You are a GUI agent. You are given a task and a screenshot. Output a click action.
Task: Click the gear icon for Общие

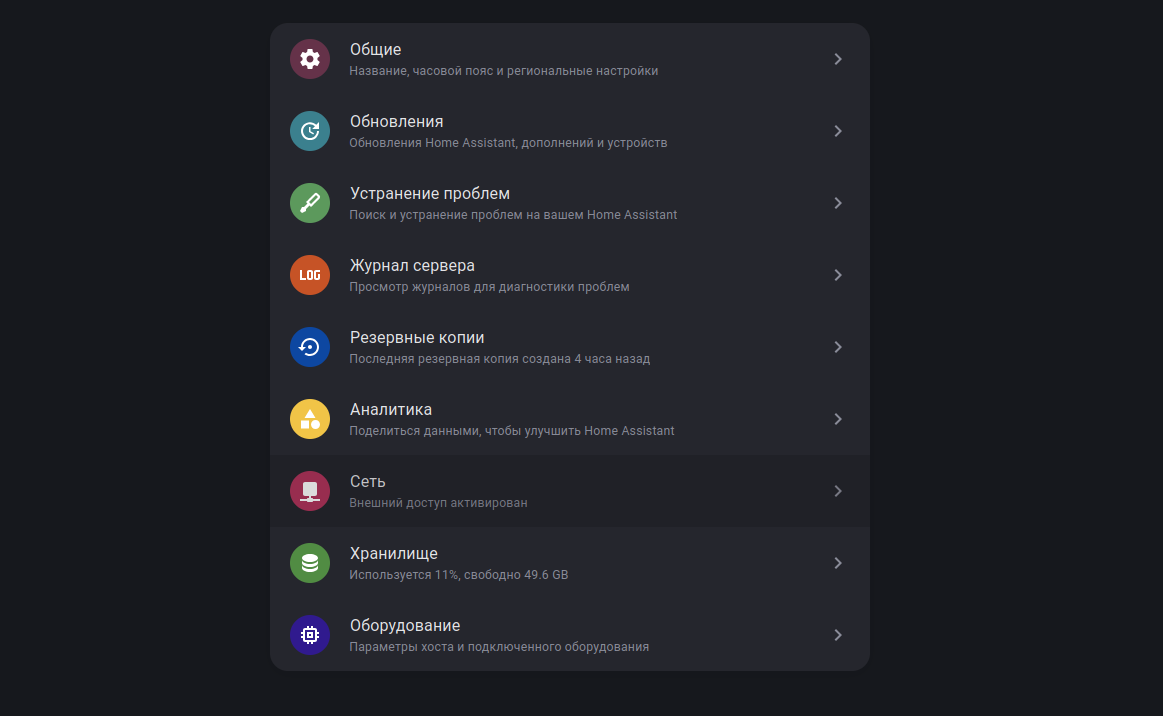point(310,59)
